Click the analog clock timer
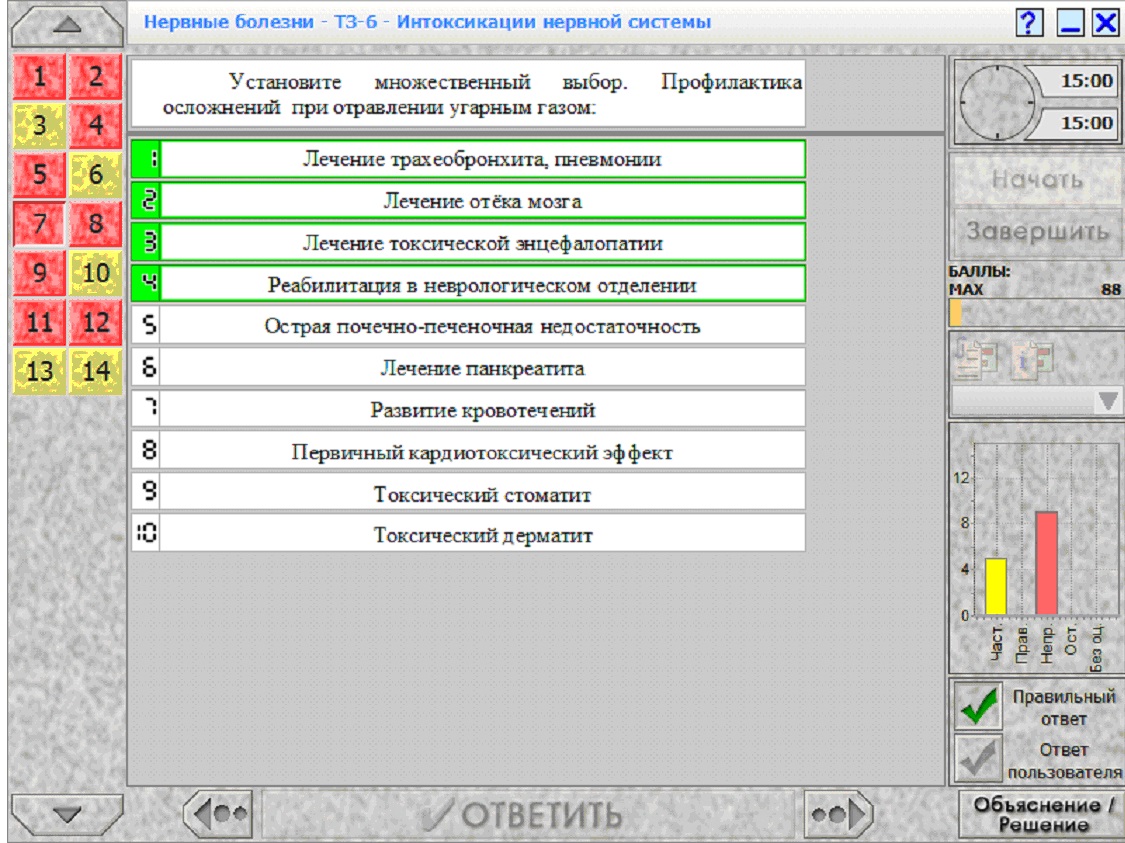The height and width of the screenshot is (843, 1125). click(997, 102)
